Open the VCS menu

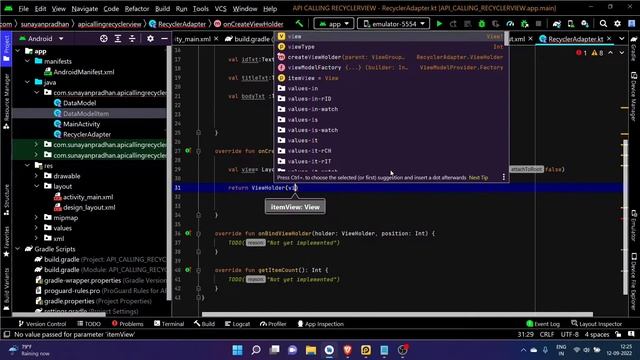coord(220,9)
